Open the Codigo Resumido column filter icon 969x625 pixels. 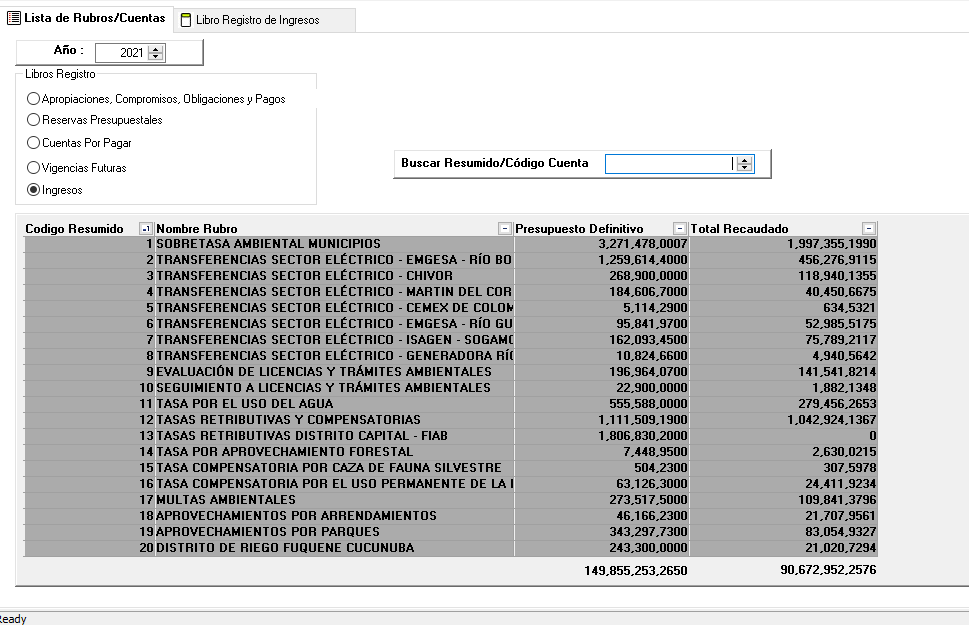146,229
